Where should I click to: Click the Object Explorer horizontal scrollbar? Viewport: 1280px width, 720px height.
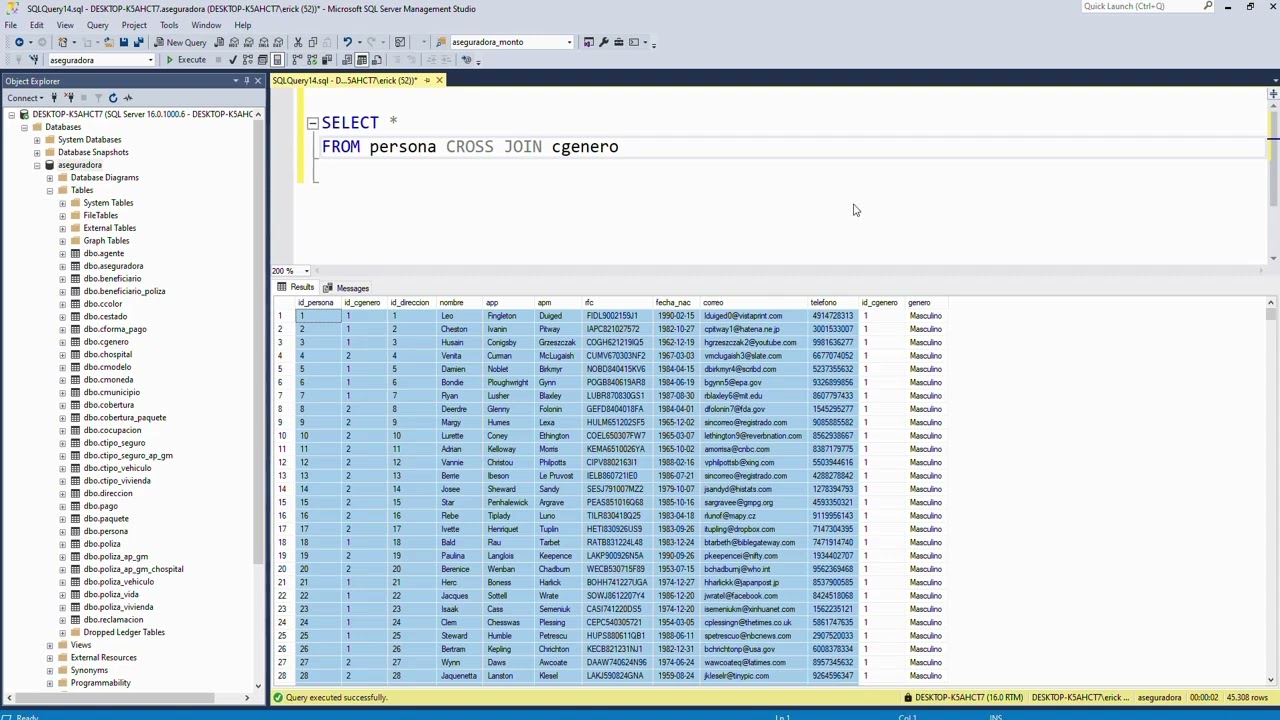click(128, 698)
